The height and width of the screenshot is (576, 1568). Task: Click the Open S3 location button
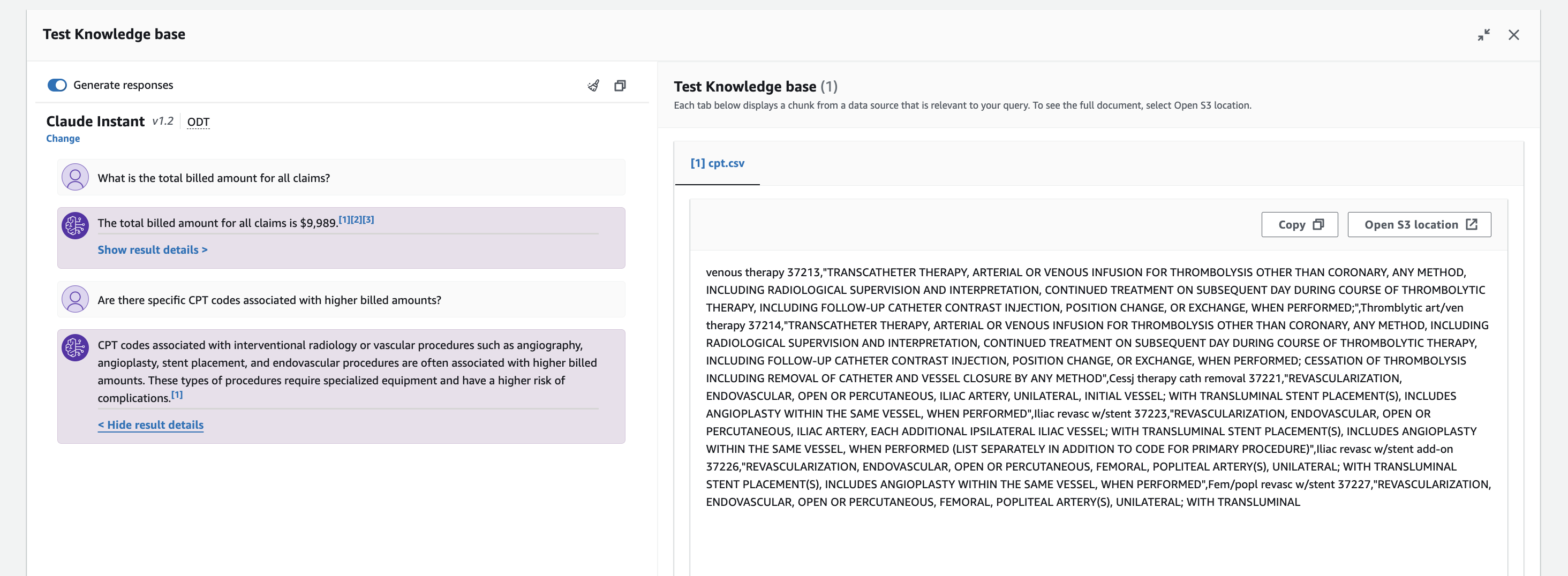tap(1419, 224)
